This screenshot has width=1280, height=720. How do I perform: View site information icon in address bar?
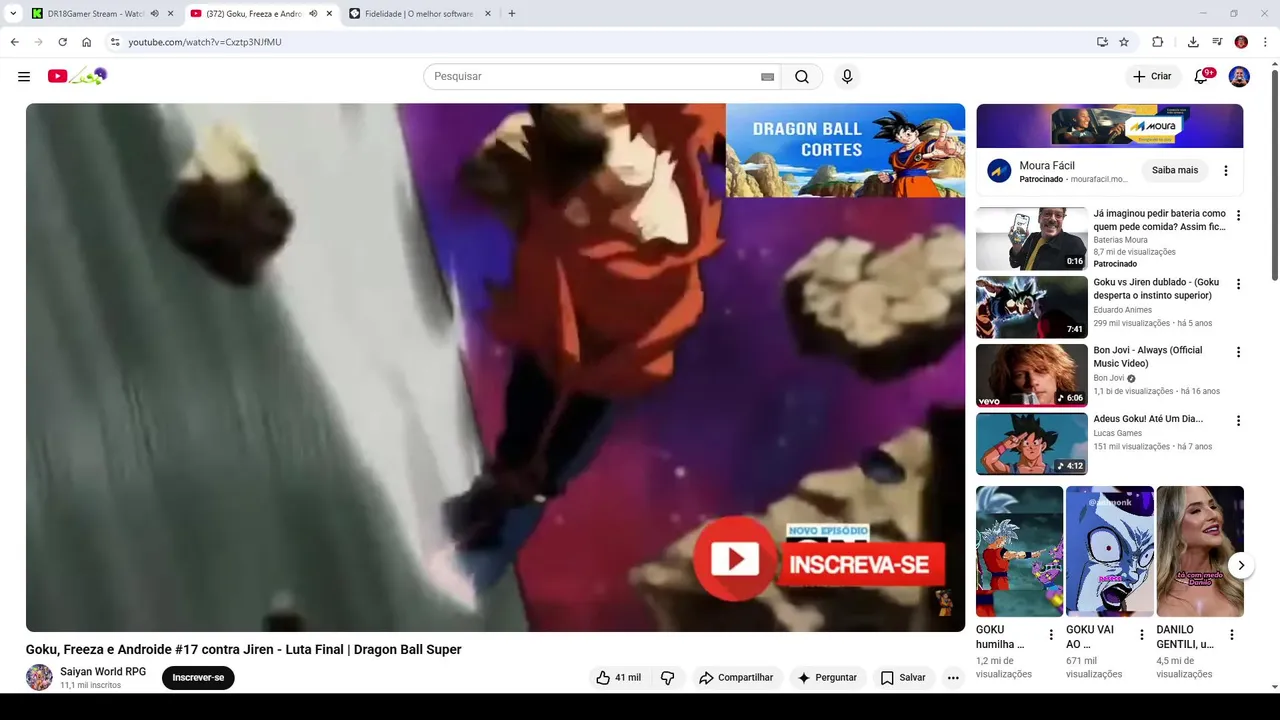pyautogui.click(x=115, y=42)
